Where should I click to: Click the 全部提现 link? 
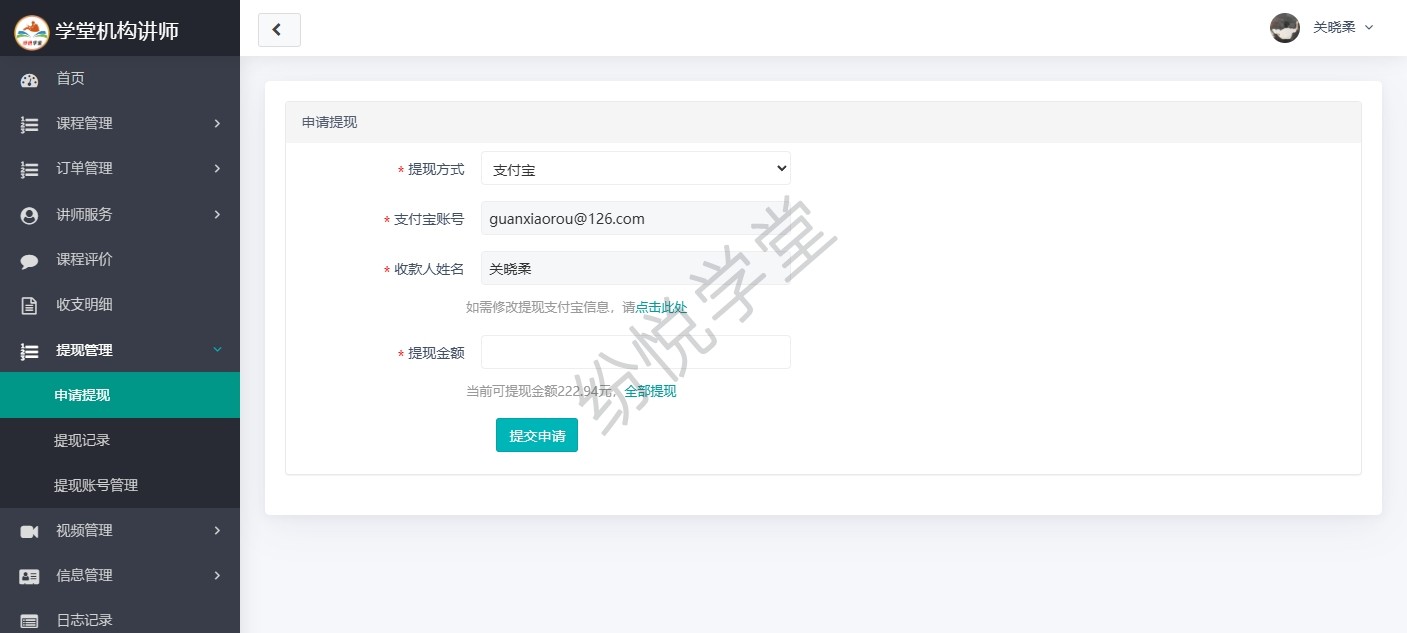click(x=651, y=391)
